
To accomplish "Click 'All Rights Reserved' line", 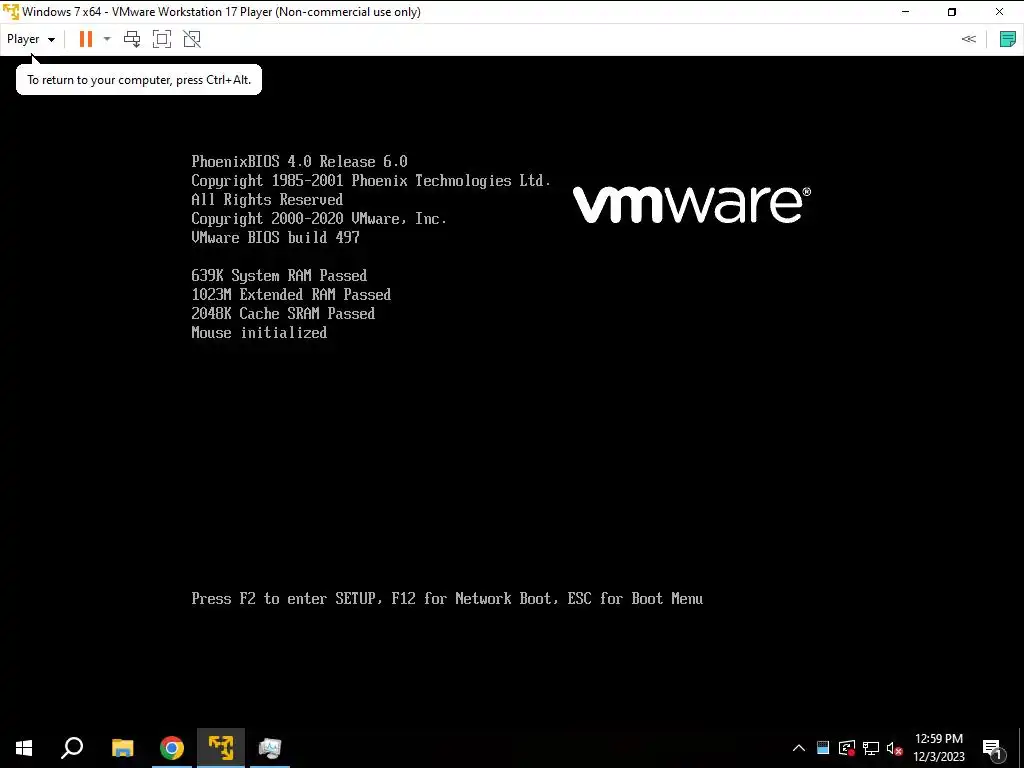I will click(x=266, y=199).
